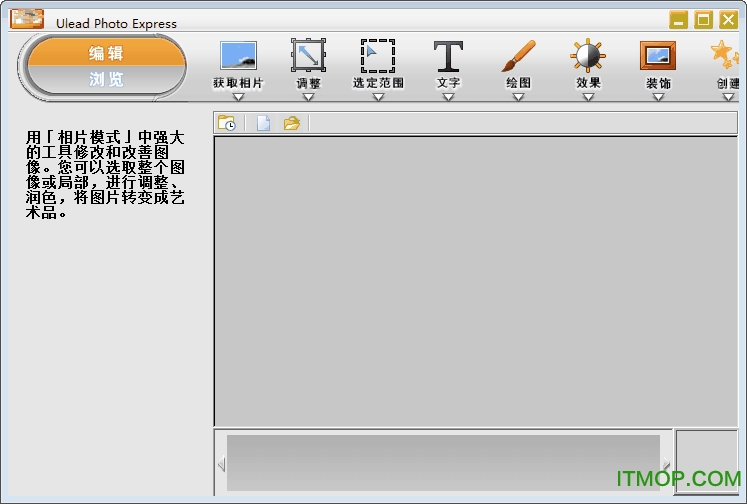747x504 pixels.
Task: Minimize the Photo Express window
Action: point(678,20)
